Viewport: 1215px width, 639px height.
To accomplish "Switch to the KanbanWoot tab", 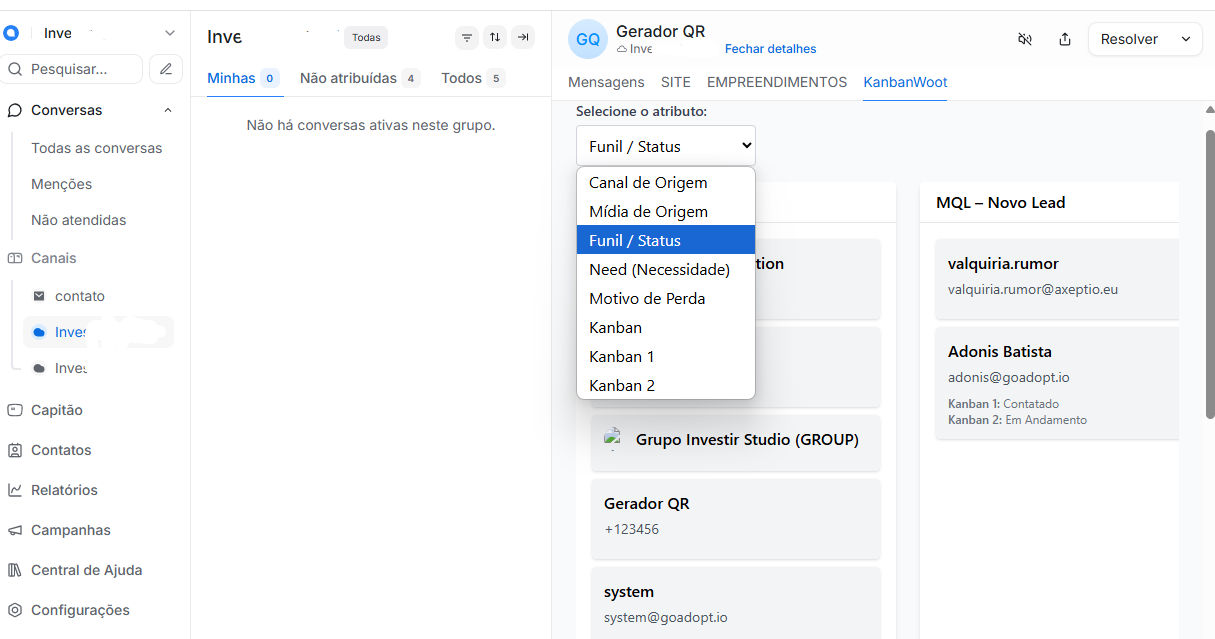I will click(x=906, y=82).
